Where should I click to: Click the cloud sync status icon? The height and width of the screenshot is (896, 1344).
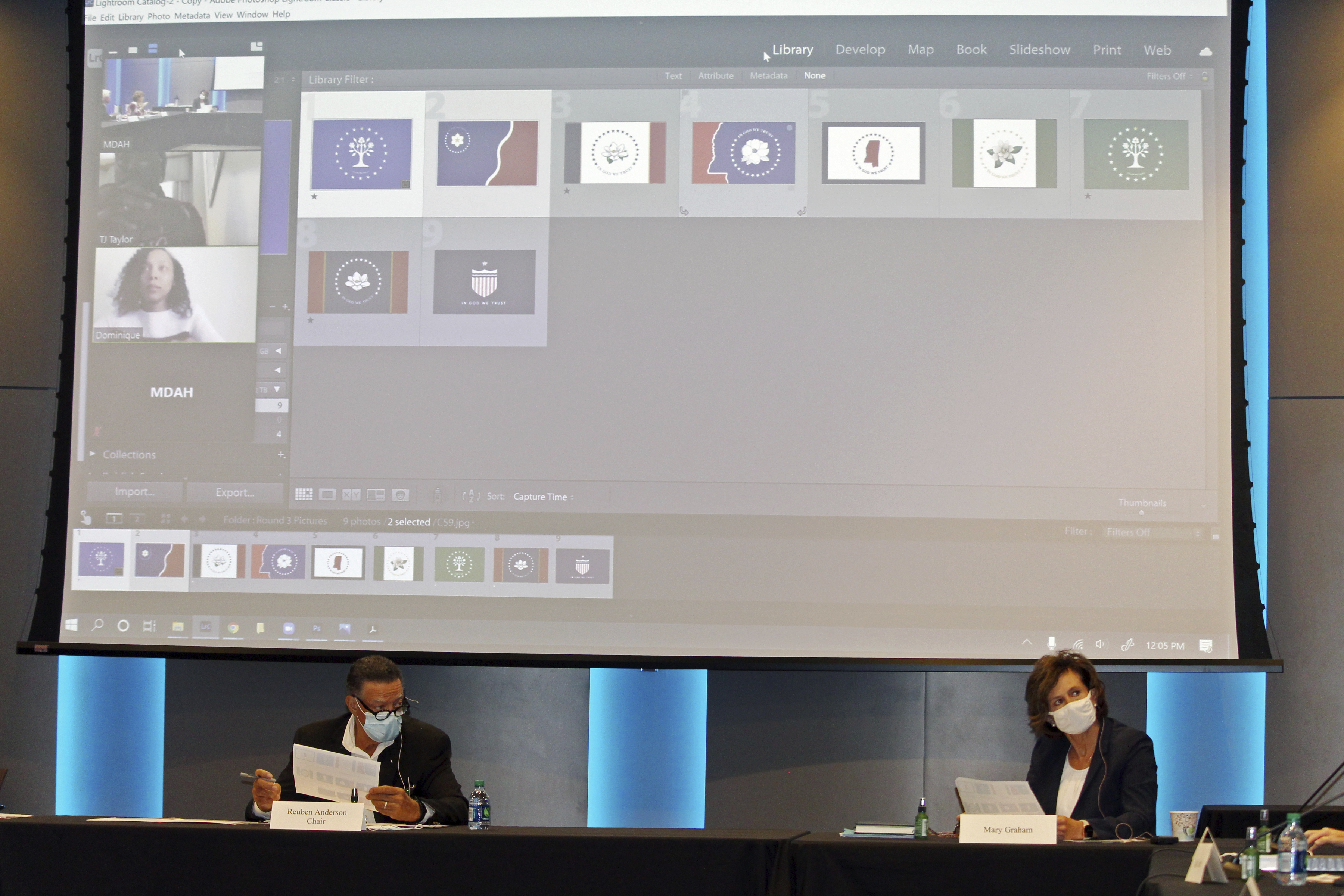click(1205, 52)
